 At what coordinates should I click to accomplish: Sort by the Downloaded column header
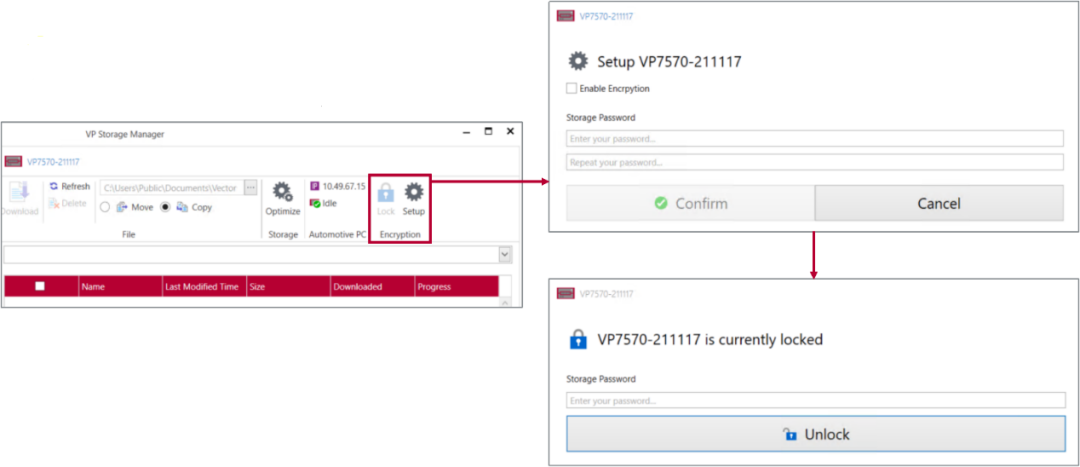(x=373, y=287)
